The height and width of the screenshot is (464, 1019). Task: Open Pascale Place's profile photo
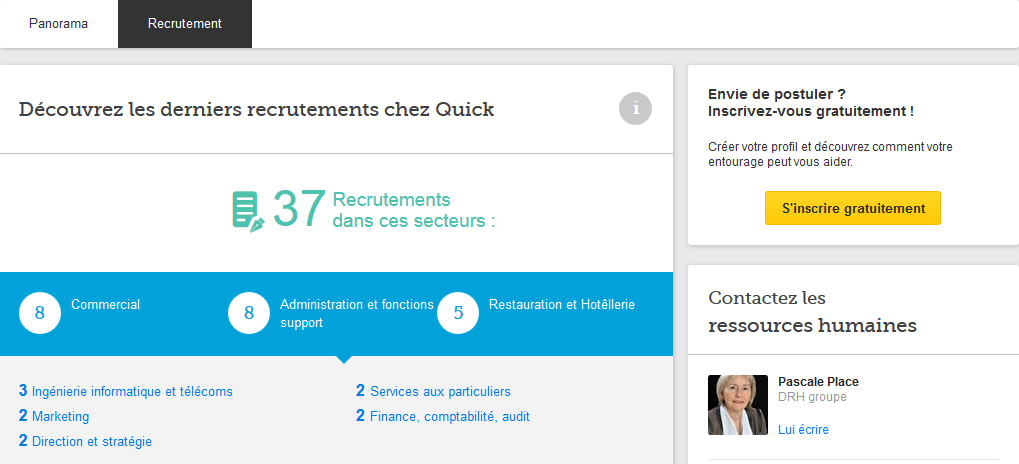738,405
